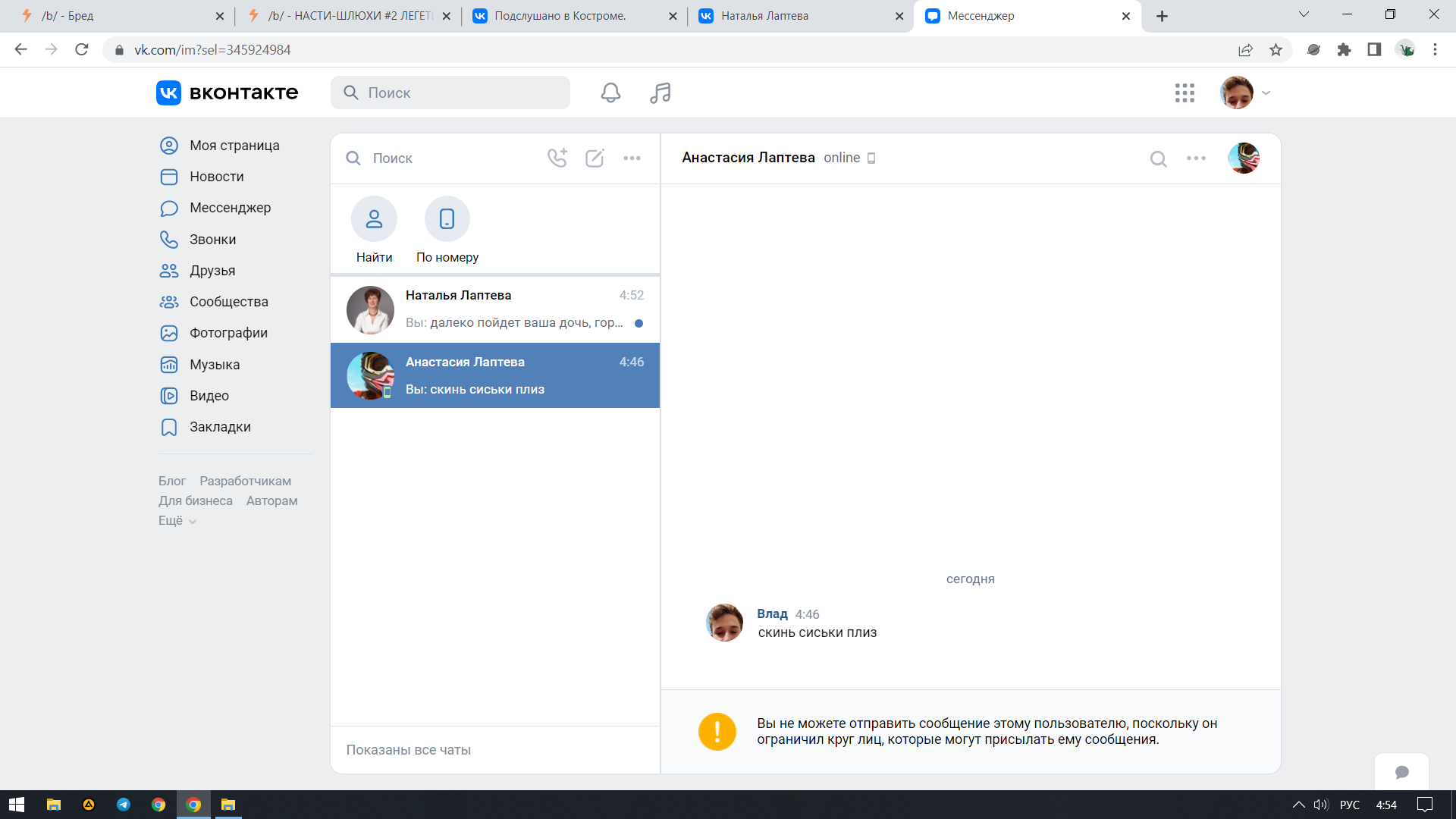
Task: Open VK notifications bell
Action: point(610,93)
